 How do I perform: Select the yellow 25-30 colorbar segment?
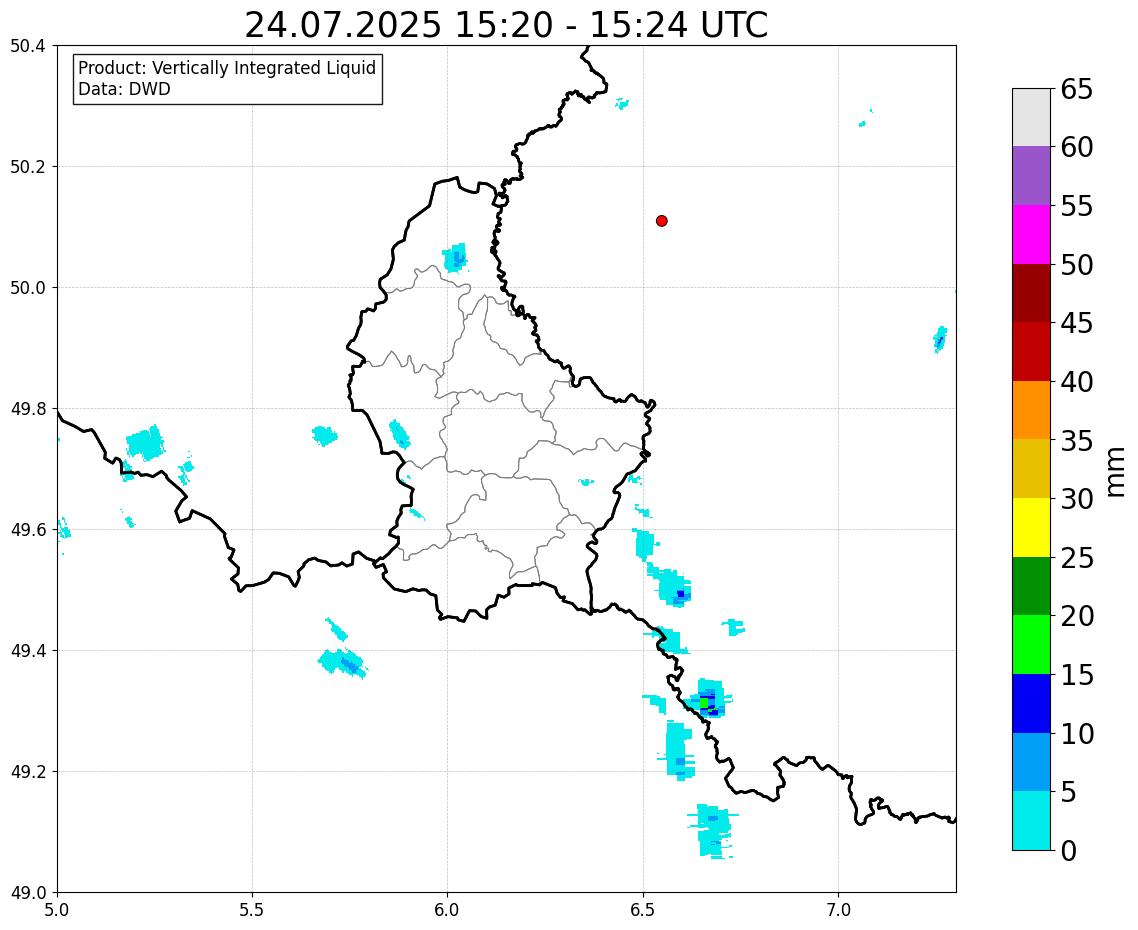1031,527
